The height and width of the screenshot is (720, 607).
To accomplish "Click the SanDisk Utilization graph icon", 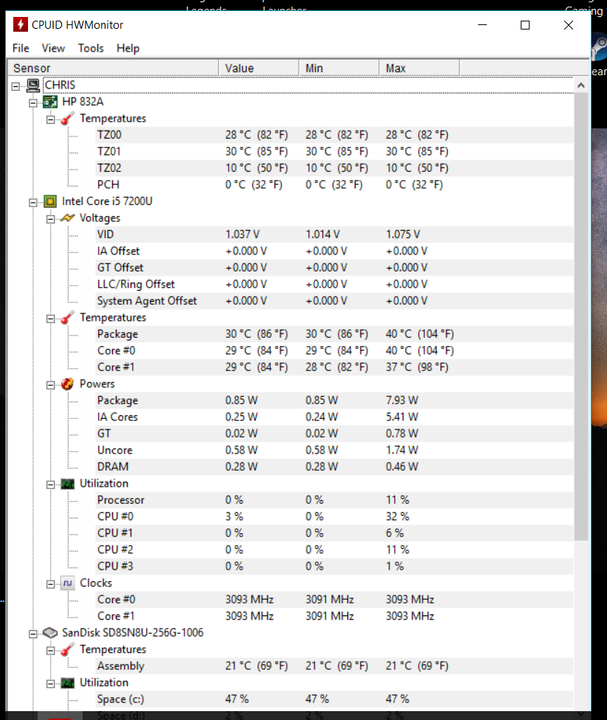I will (x=67, y=683).
